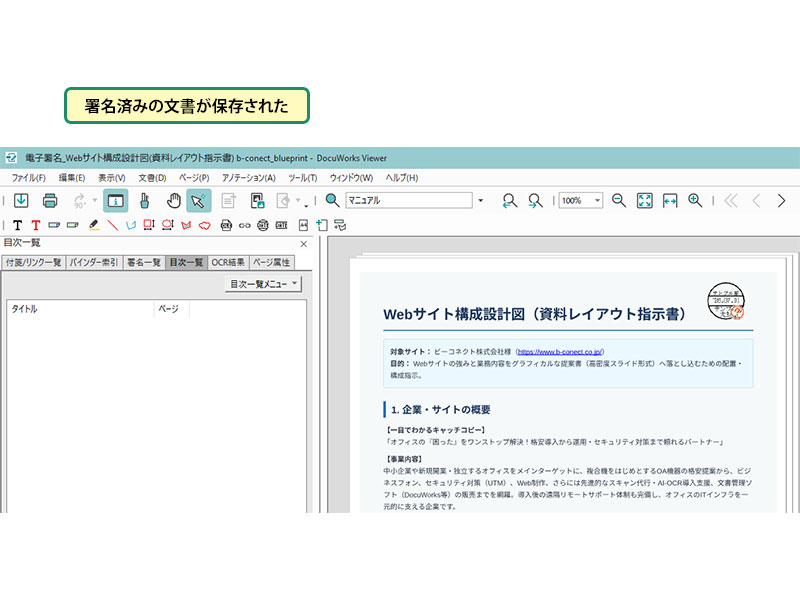Open the b-conect.co.jp hyperlink in document

560,352
